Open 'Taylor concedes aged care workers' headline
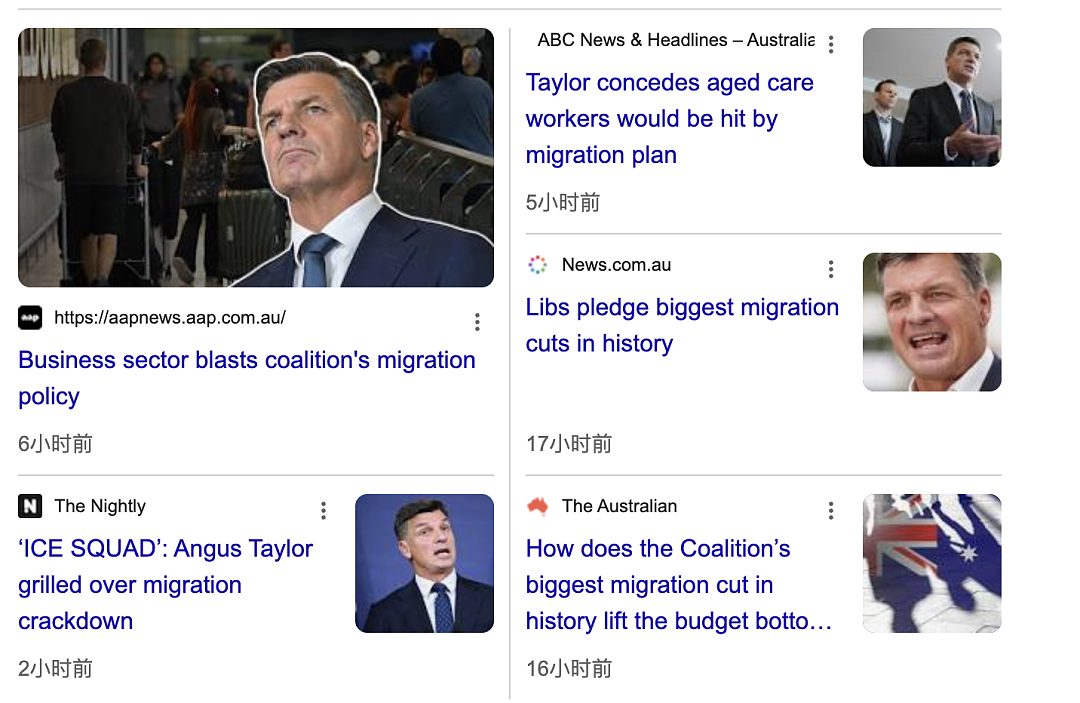The image size is (1080, 703). (x=669, y=118)
